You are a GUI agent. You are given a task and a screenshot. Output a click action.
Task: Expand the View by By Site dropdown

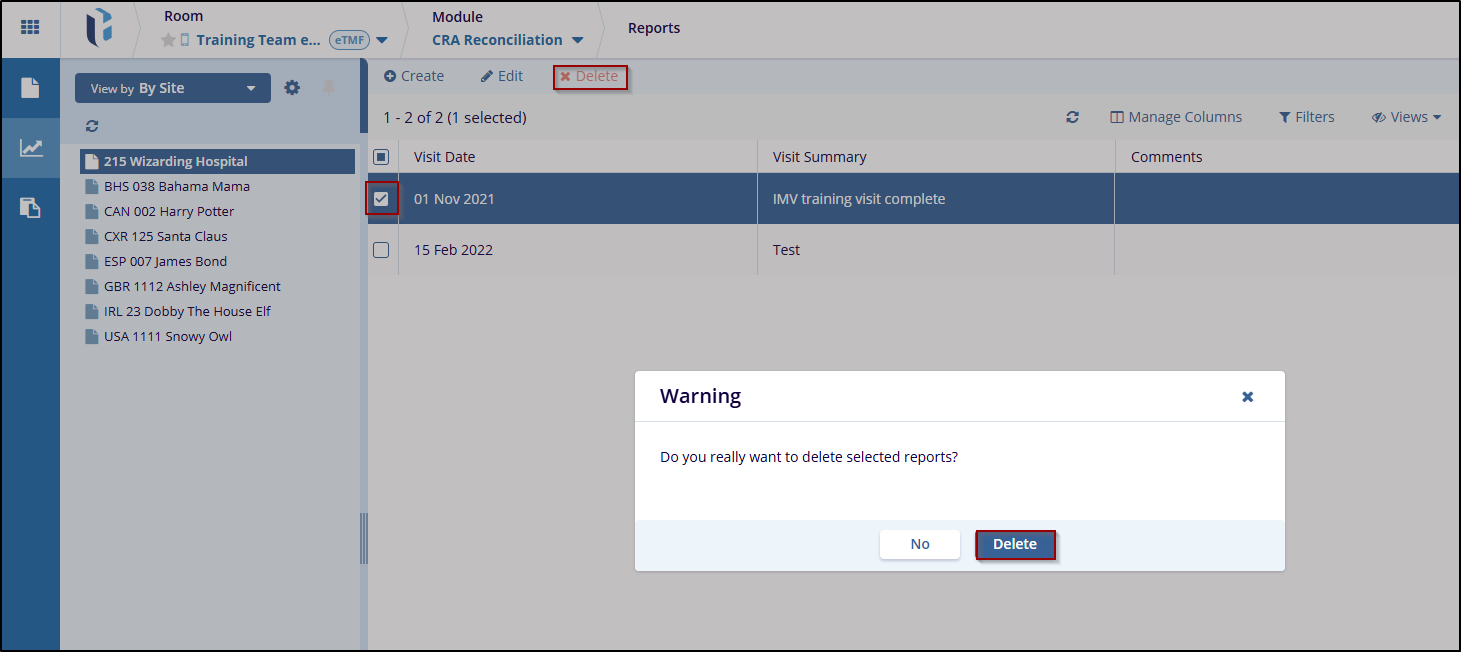click(x=172, y=88)
